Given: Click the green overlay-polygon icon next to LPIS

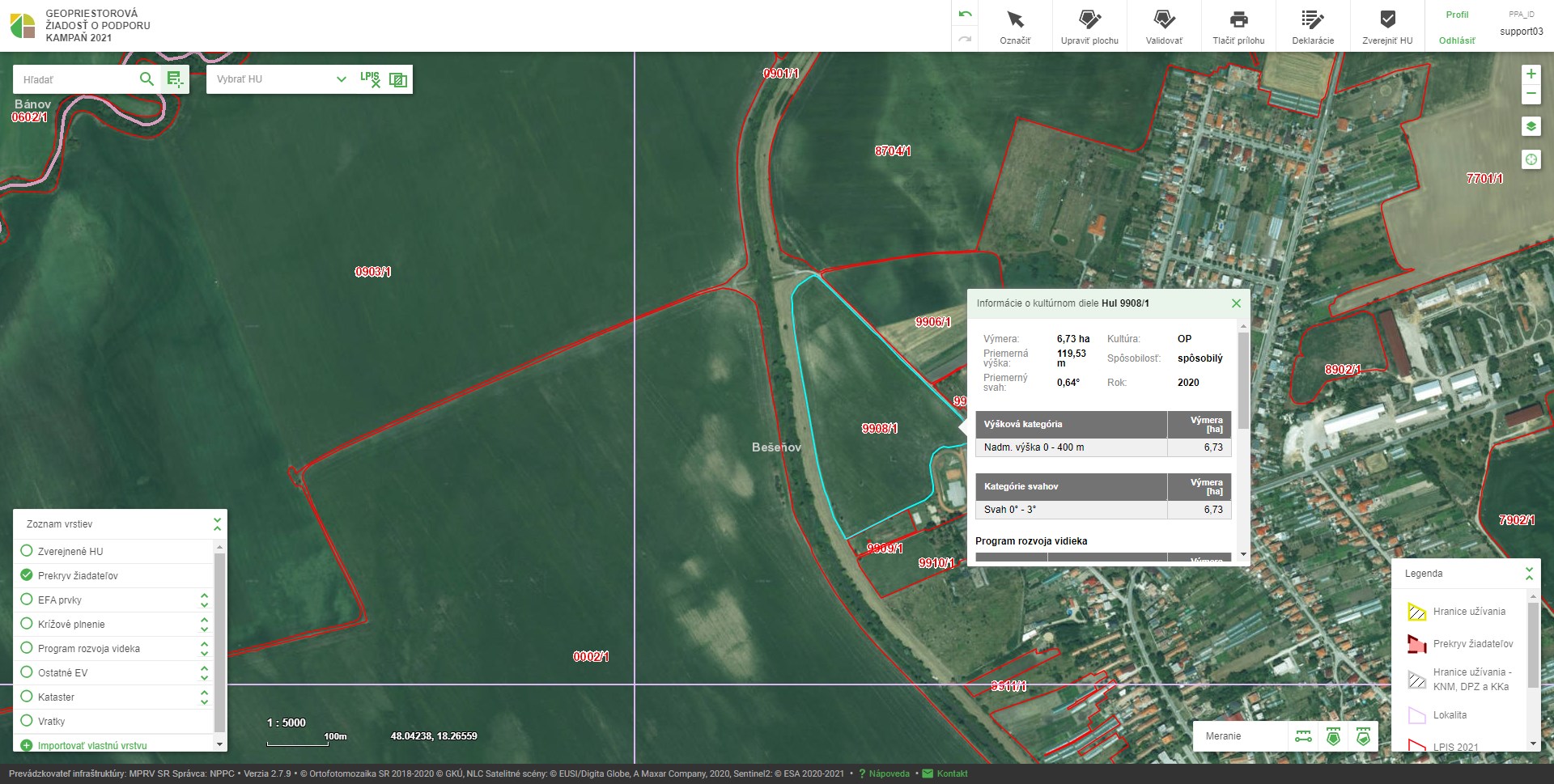Looking at the screenshot, I should pos(397,79).
